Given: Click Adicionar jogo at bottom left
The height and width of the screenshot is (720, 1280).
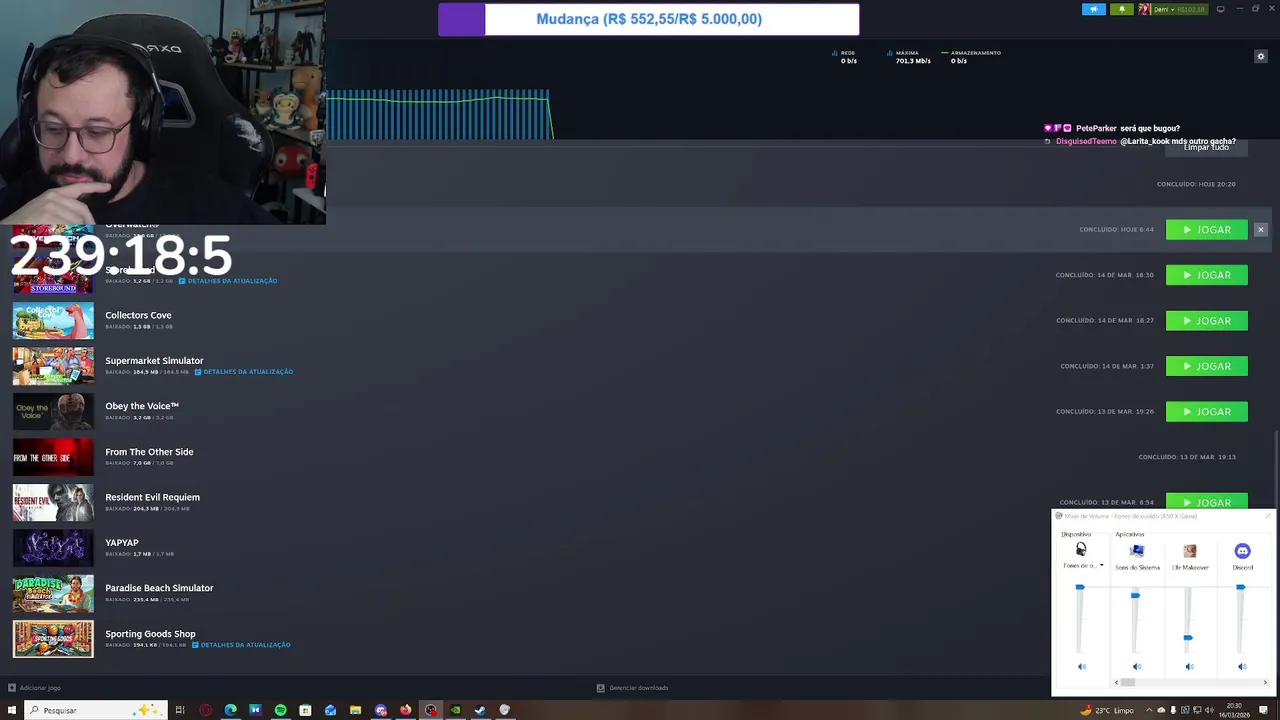Looking at the screenshot, I should [34, 688].
